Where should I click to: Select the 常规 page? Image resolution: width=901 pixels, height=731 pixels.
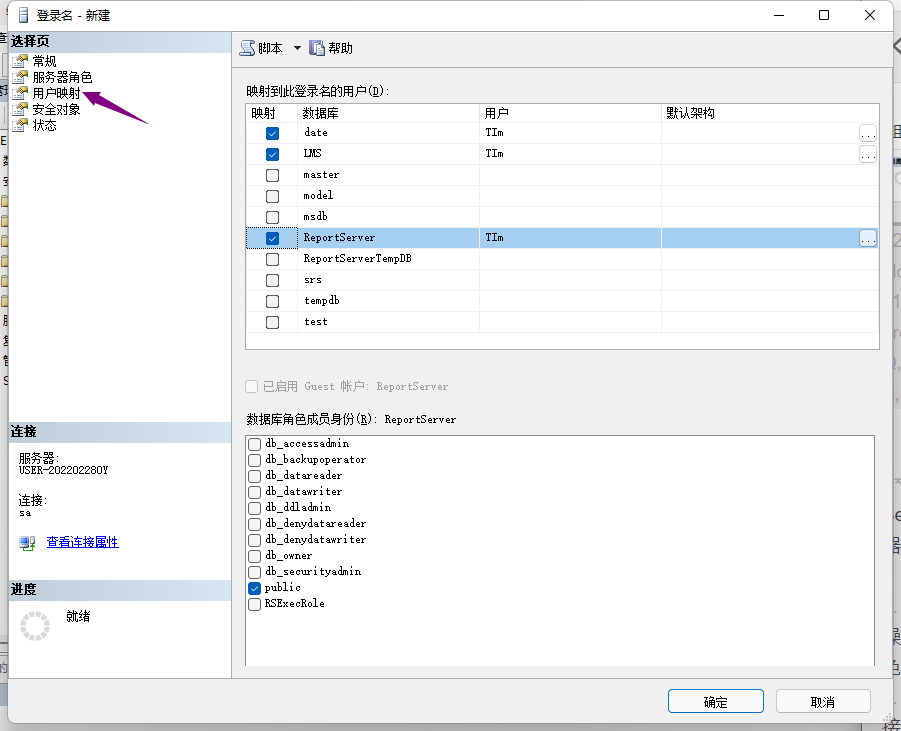(44, 61)
